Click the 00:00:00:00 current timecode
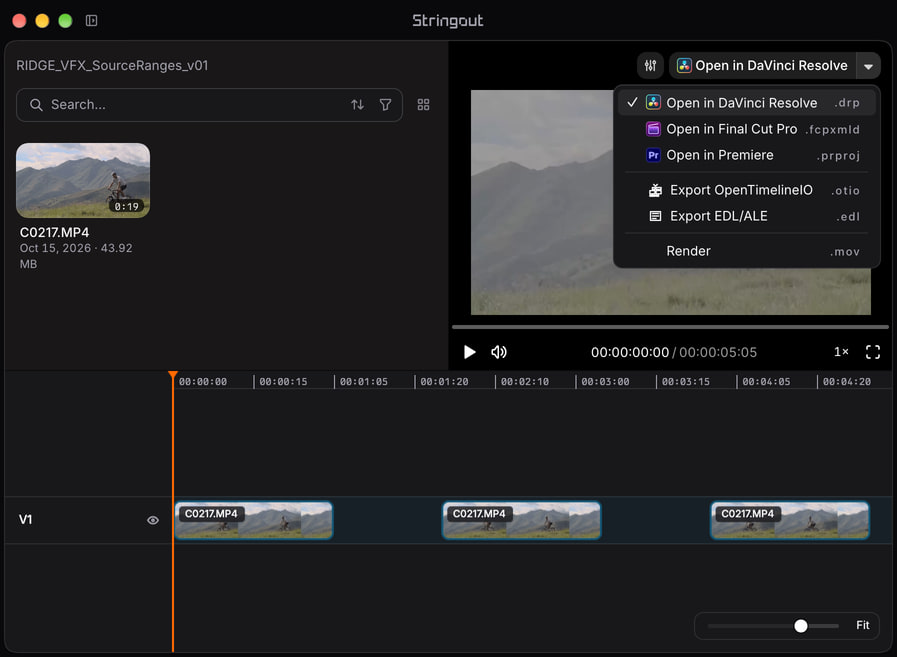Screen dimensions: 897x657 (x=630, y=352)
